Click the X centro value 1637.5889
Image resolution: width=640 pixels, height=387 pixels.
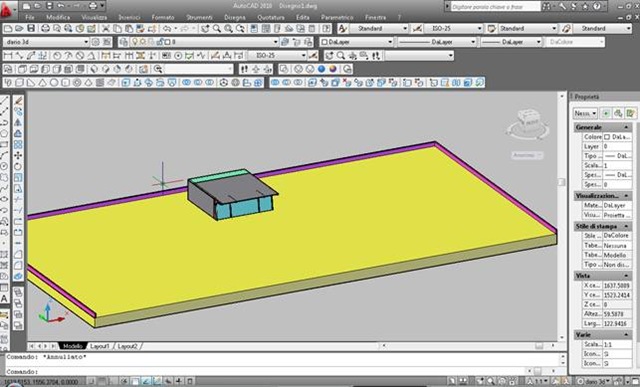[617, 285]
